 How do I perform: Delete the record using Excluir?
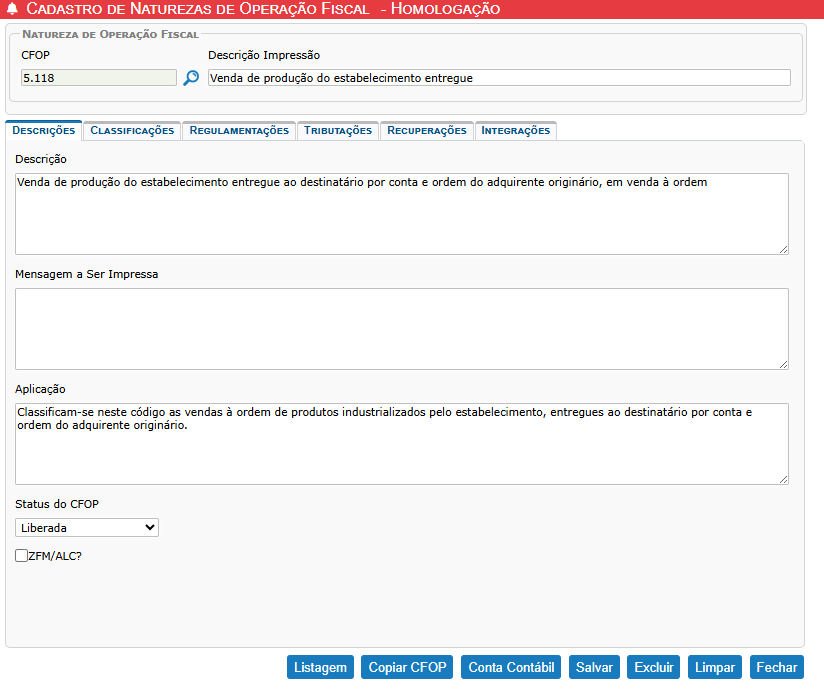[x=654, y=668]
